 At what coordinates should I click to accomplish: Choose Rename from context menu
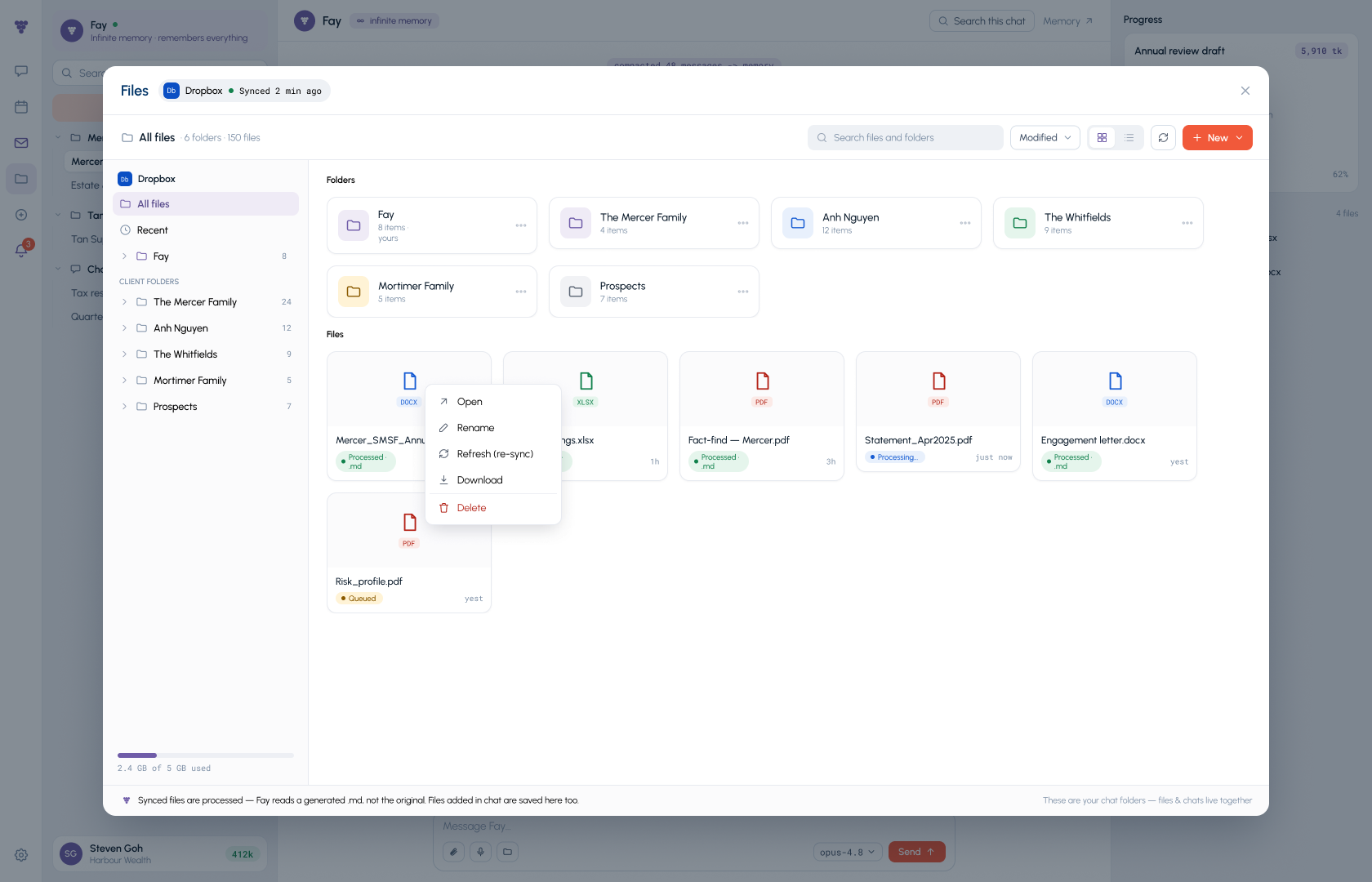click(x=493, y=428)
